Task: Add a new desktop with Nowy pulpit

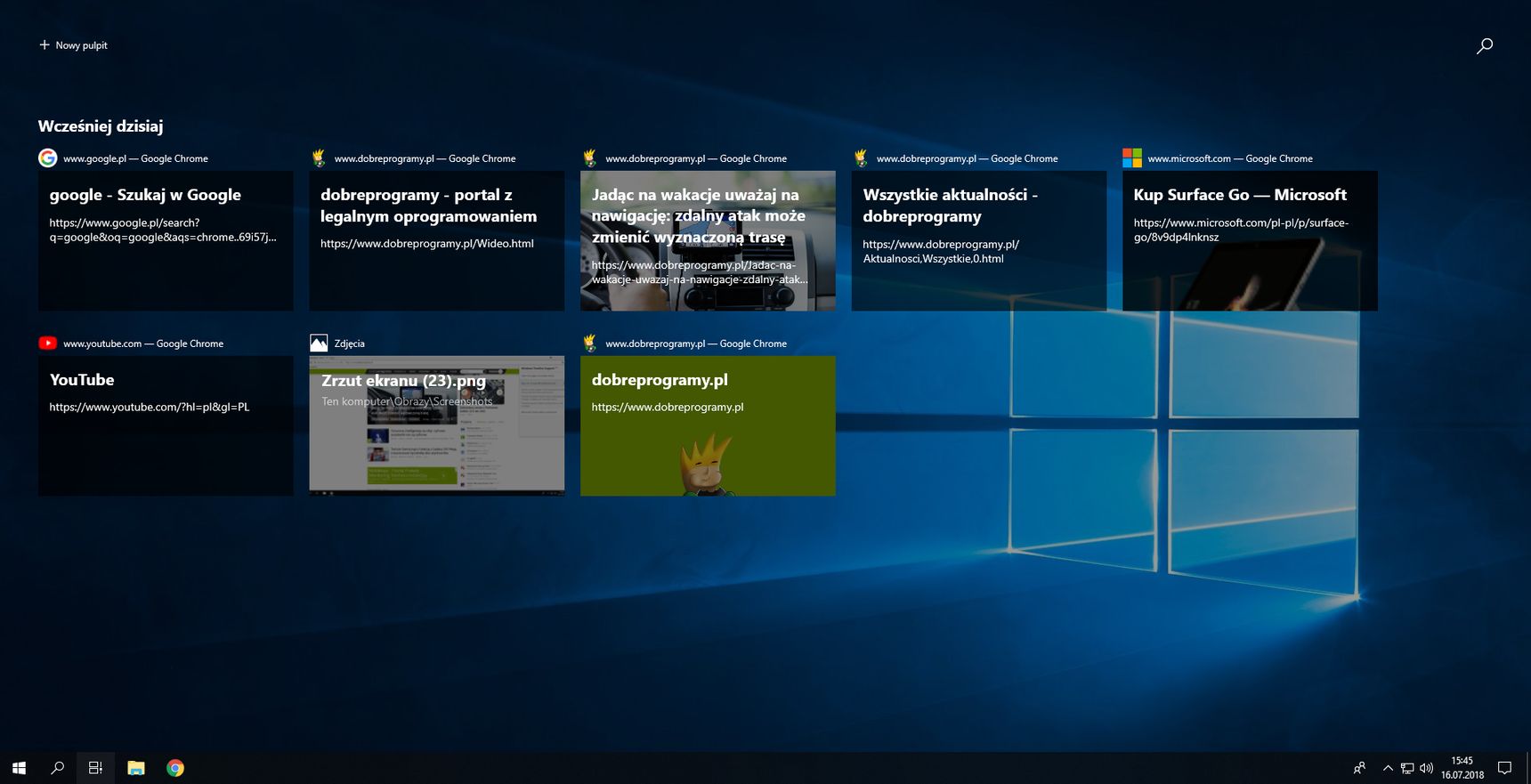Action: pyautogui.click(x=73, y=45)
